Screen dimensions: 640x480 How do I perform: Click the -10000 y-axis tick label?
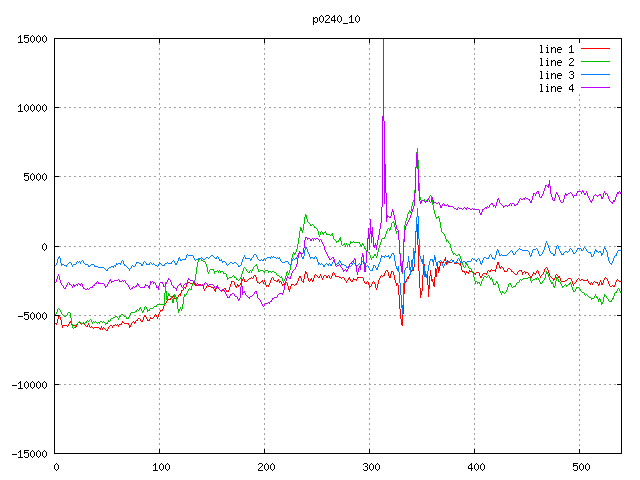[x=29, y=384]
